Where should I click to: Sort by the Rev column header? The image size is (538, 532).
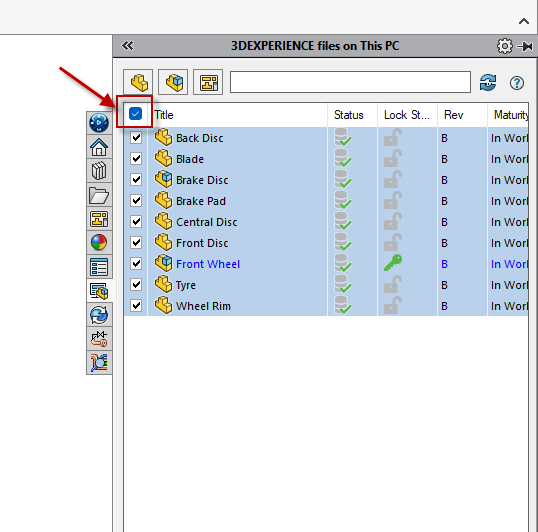pyautogui.click(x=454, y=115)
